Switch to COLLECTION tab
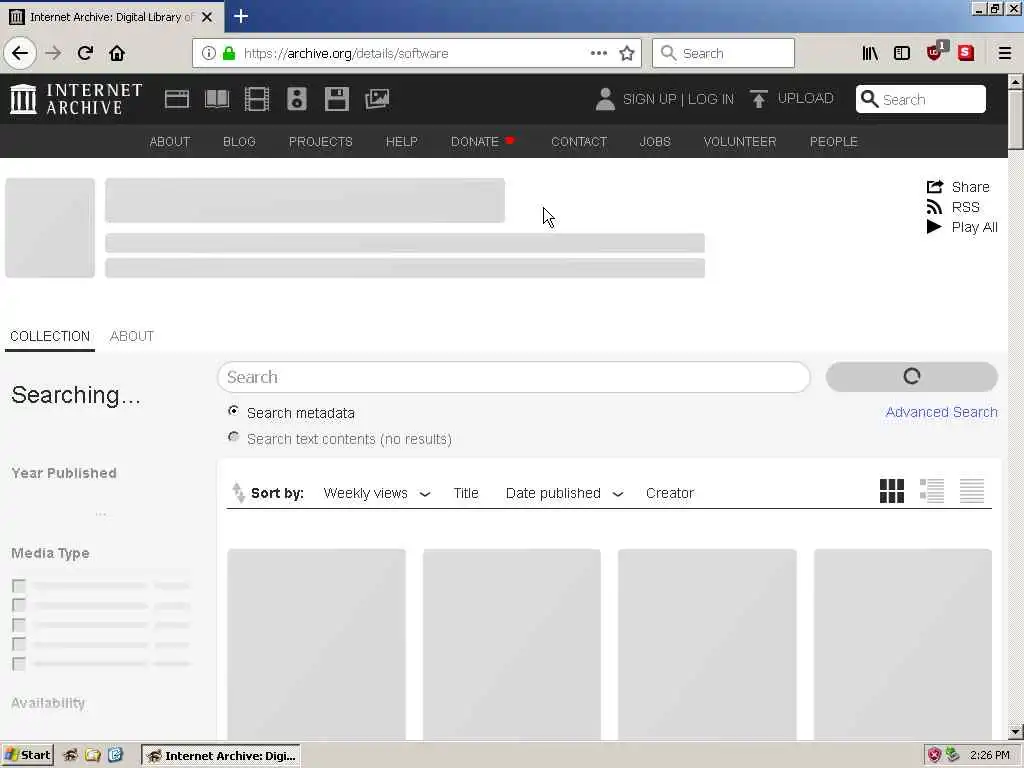The width and height of the screenshot is (1024, 768). click(50, 336)
